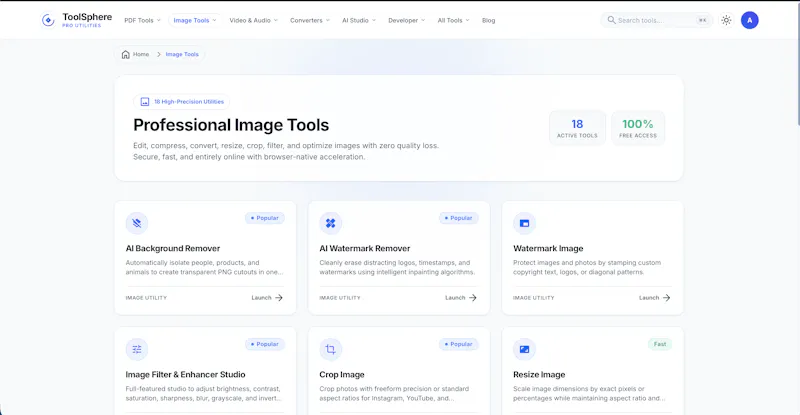Click the Image Filter & Enhancer Studio icon
The height and width of the screenshot is (415, 800).
137,349
